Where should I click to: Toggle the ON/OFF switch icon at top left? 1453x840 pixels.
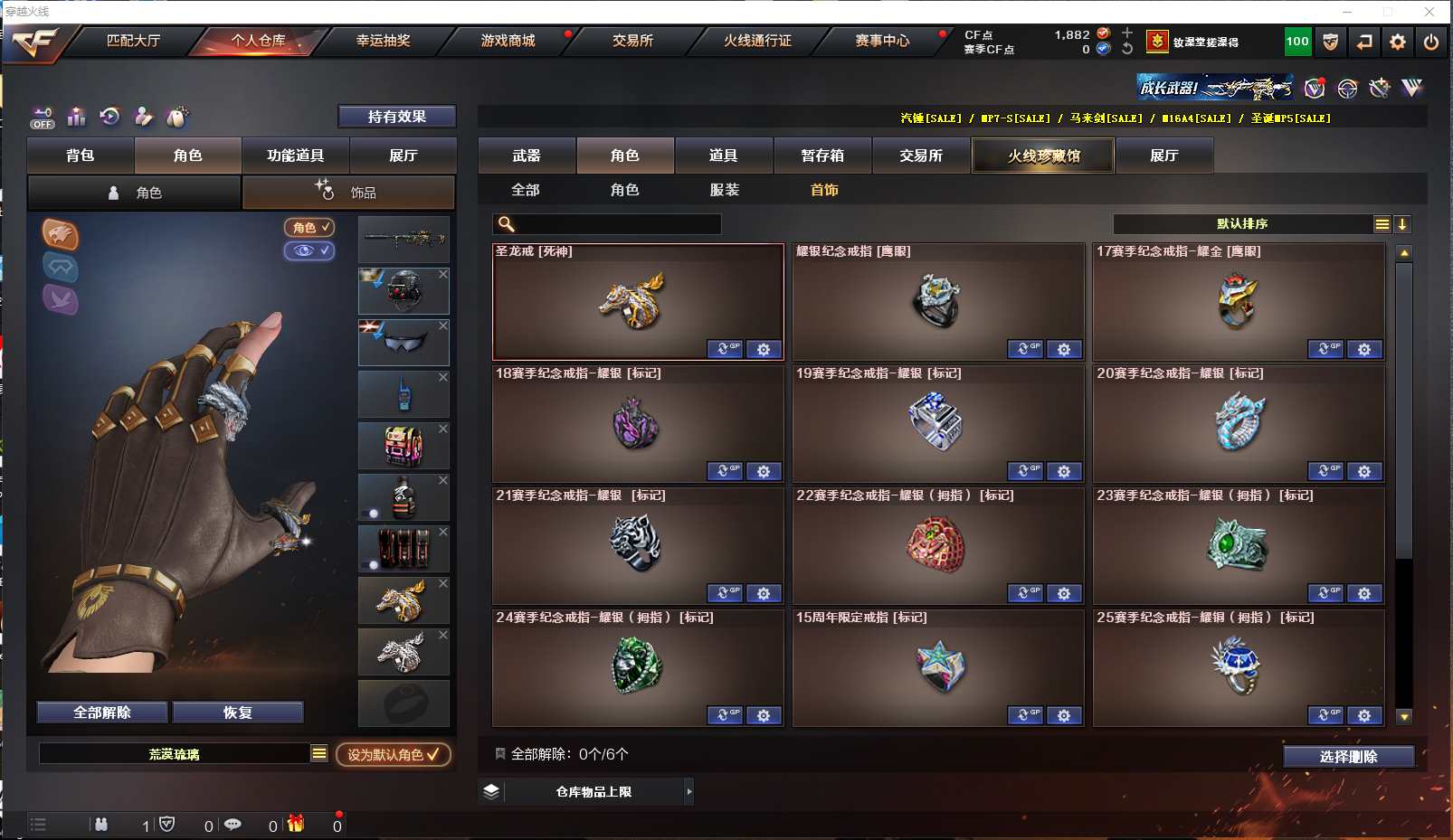(42, 118)
